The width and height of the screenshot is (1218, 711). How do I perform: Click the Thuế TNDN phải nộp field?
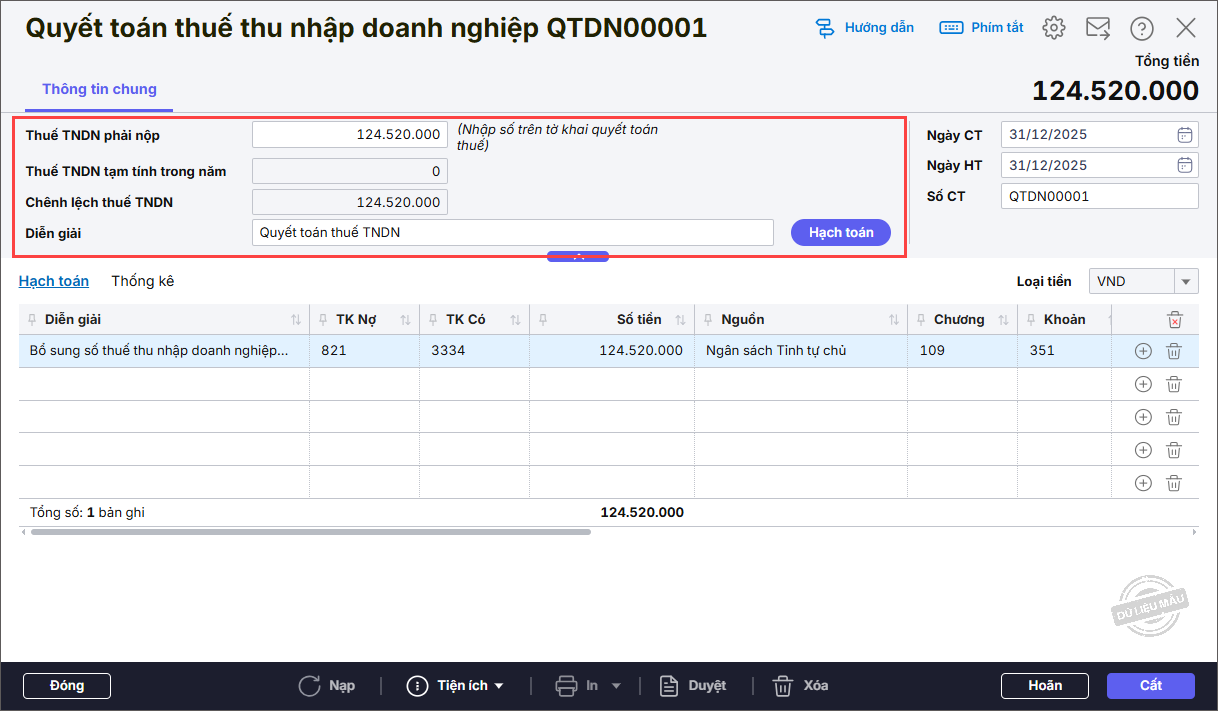[x=349, y=135]
